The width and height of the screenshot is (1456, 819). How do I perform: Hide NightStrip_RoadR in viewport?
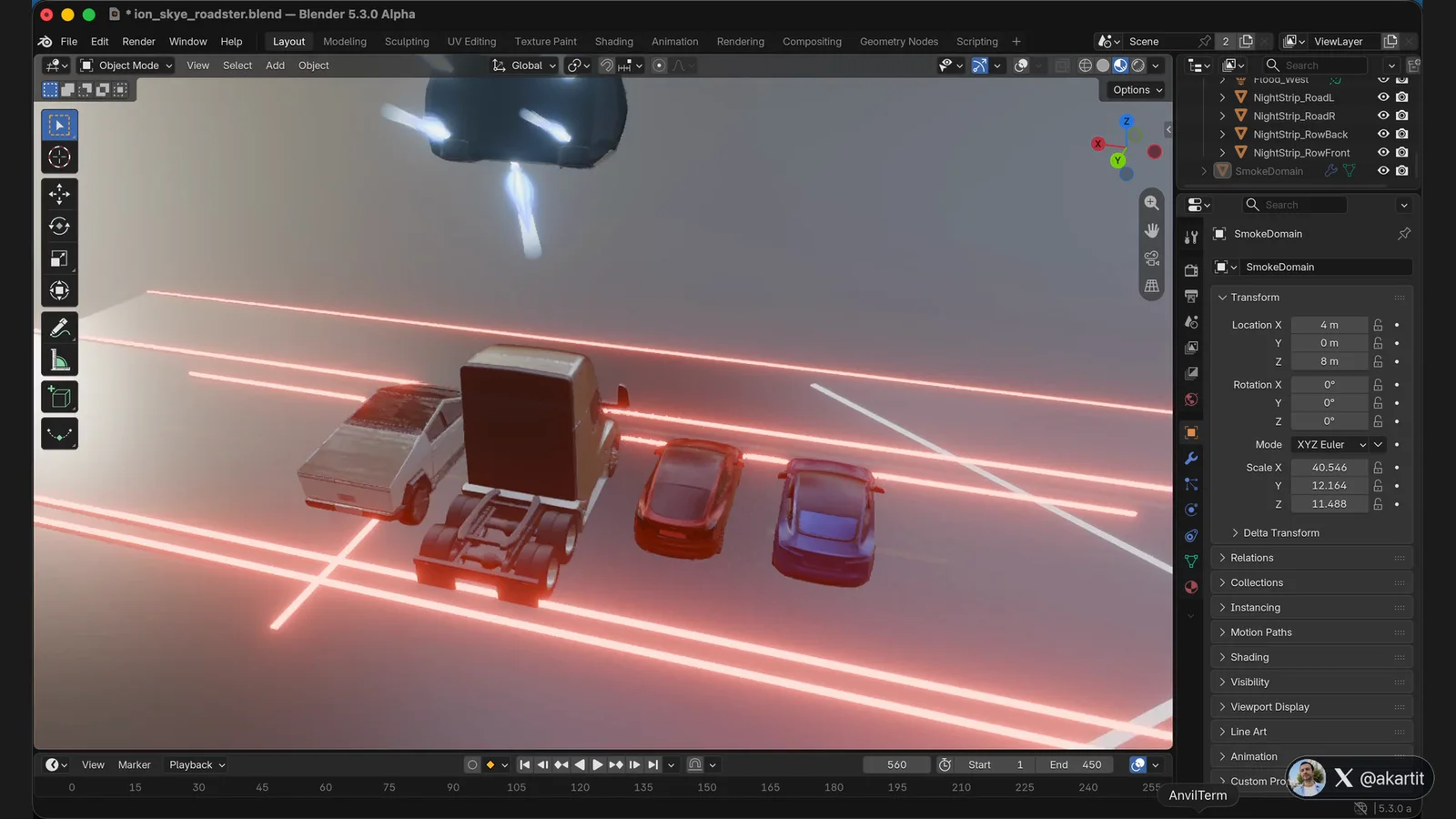[x=1383, y=116]
